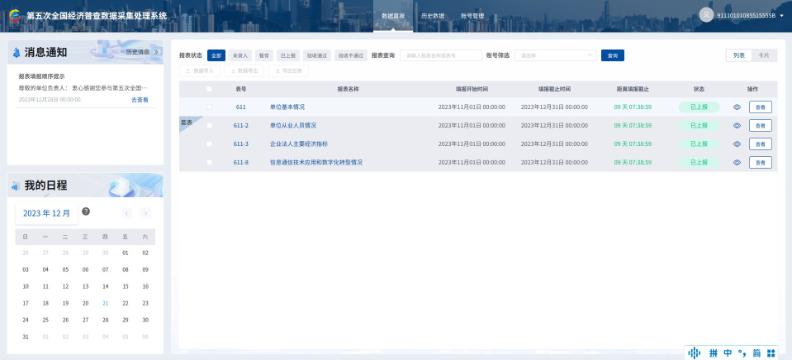Check the checkbox for row 611-6
The height and width of the screenshot is (360, 792).
pos(209,162)
